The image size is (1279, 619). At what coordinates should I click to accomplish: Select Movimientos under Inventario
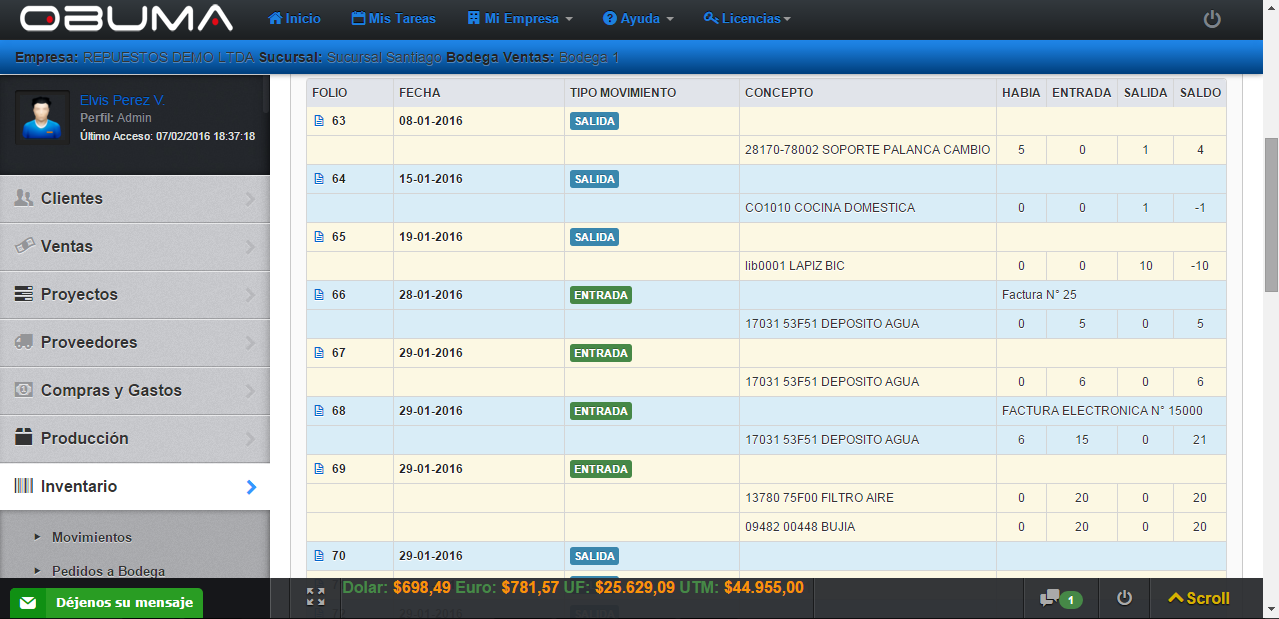[92, 537]
